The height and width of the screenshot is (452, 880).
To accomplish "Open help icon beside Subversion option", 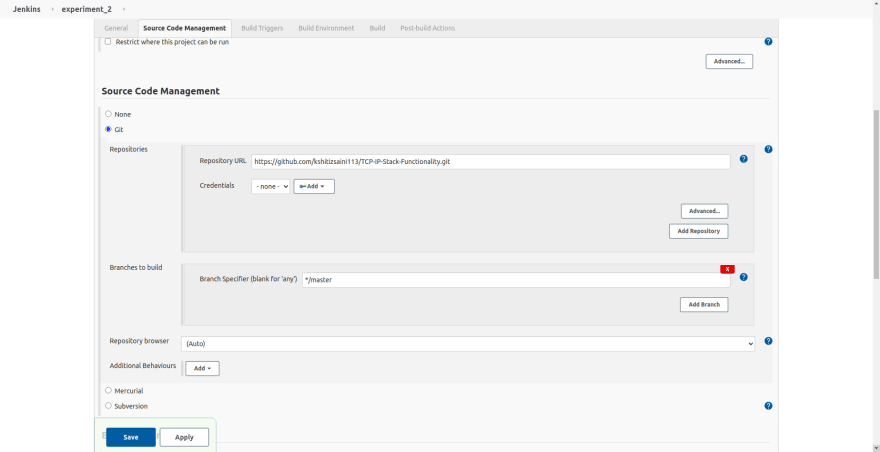I will pyautogui.click(x=768, y=405).
